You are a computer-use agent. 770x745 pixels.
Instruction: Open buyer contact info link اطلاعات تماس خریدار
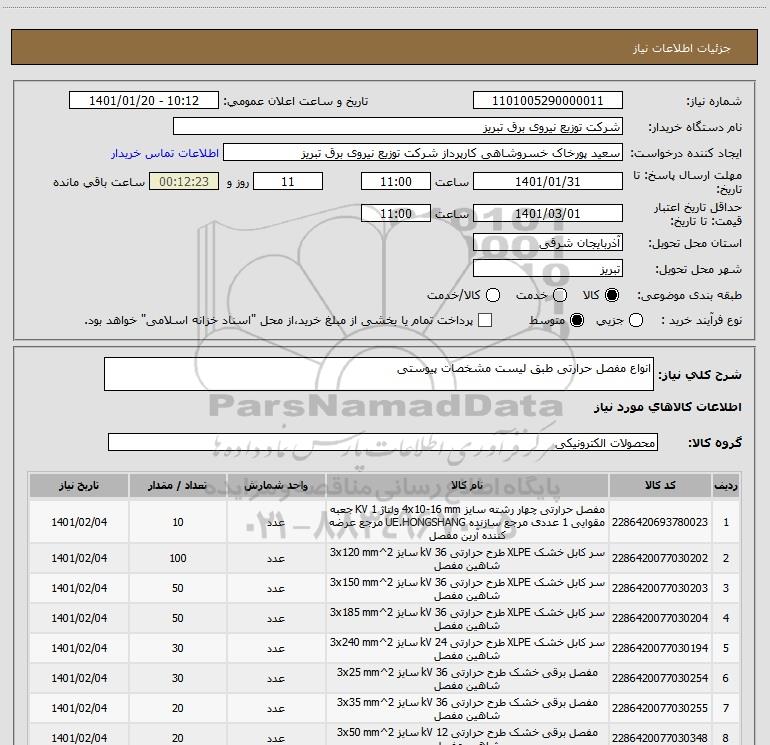pos(165,153)
